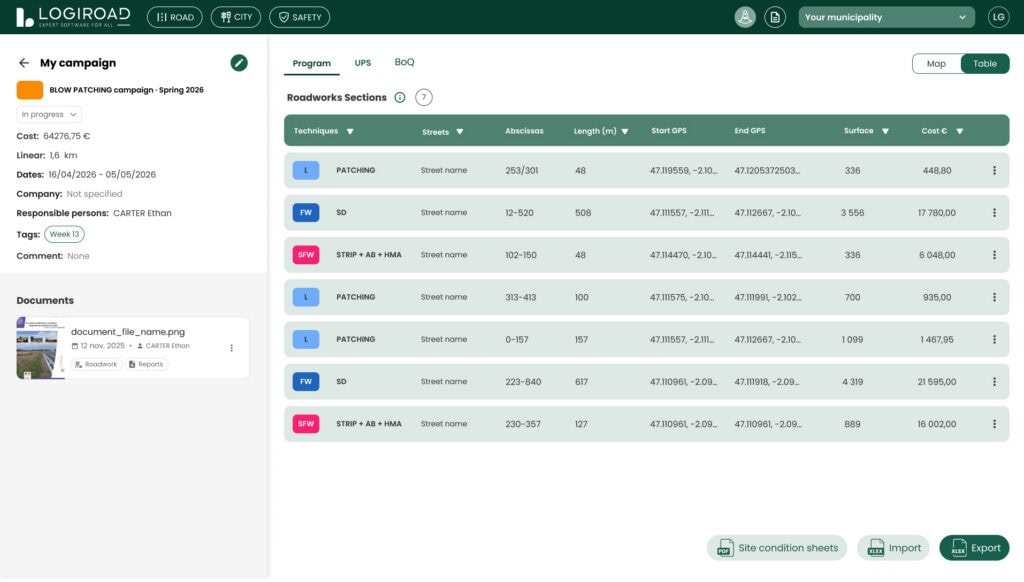This screenshot has width=1024, height=582.
Task: Open document_file_name.png options menu
Action: tap(231, 348)
